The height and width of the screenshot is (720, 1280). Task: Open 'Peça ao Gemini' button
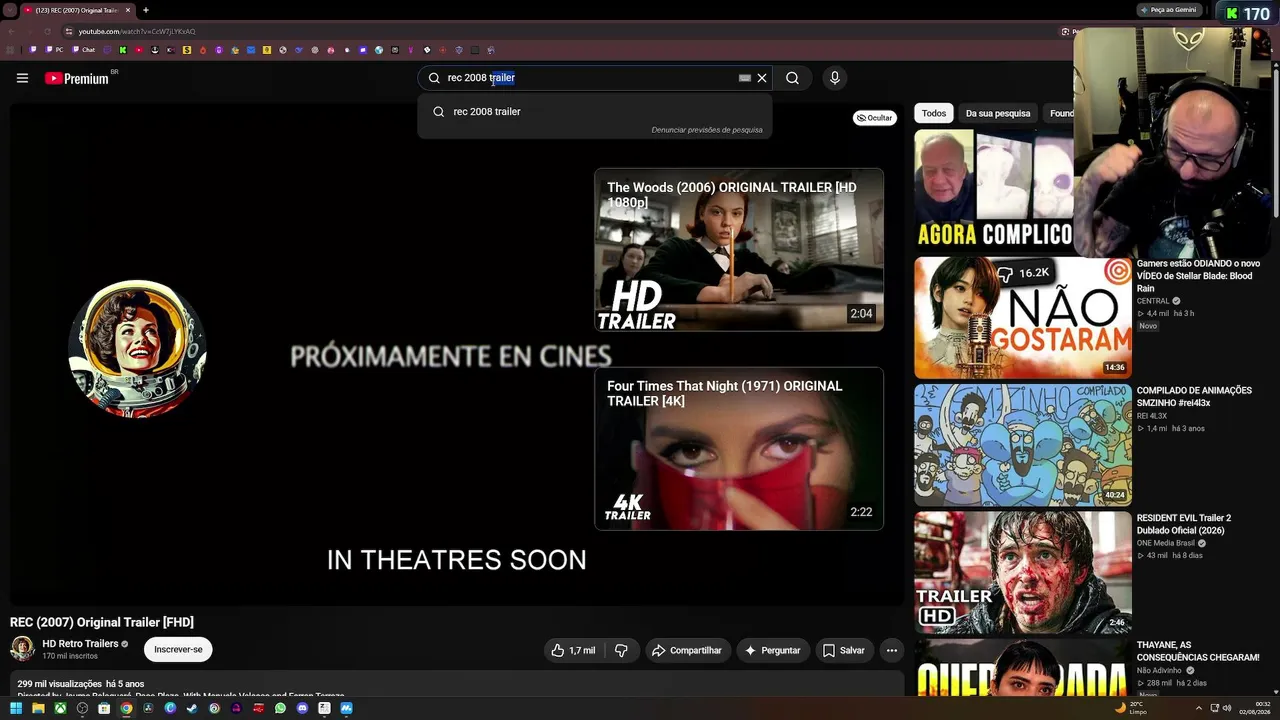click(x=1170, y=10)
